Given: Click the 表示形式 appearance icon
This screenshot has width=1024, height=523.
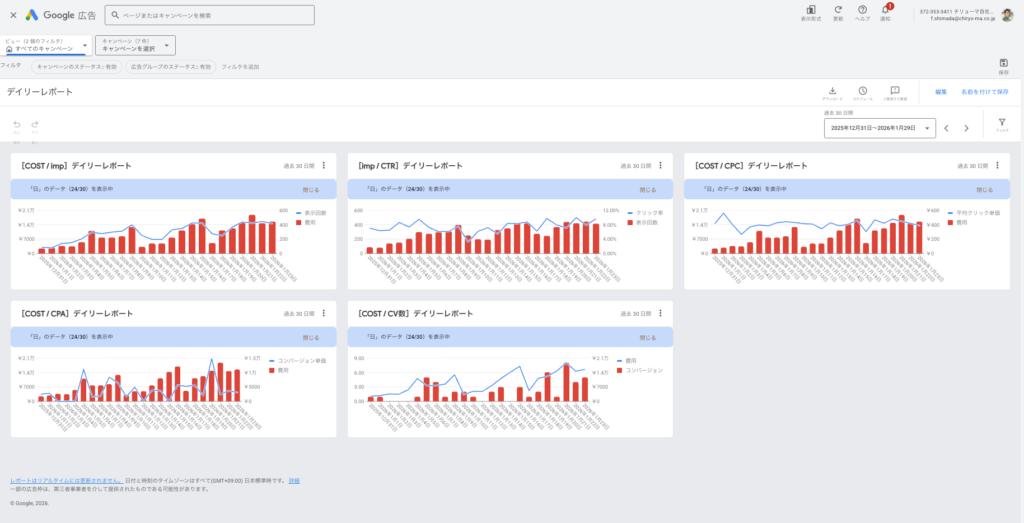Looking at the screenshot, I should (811, 10).
